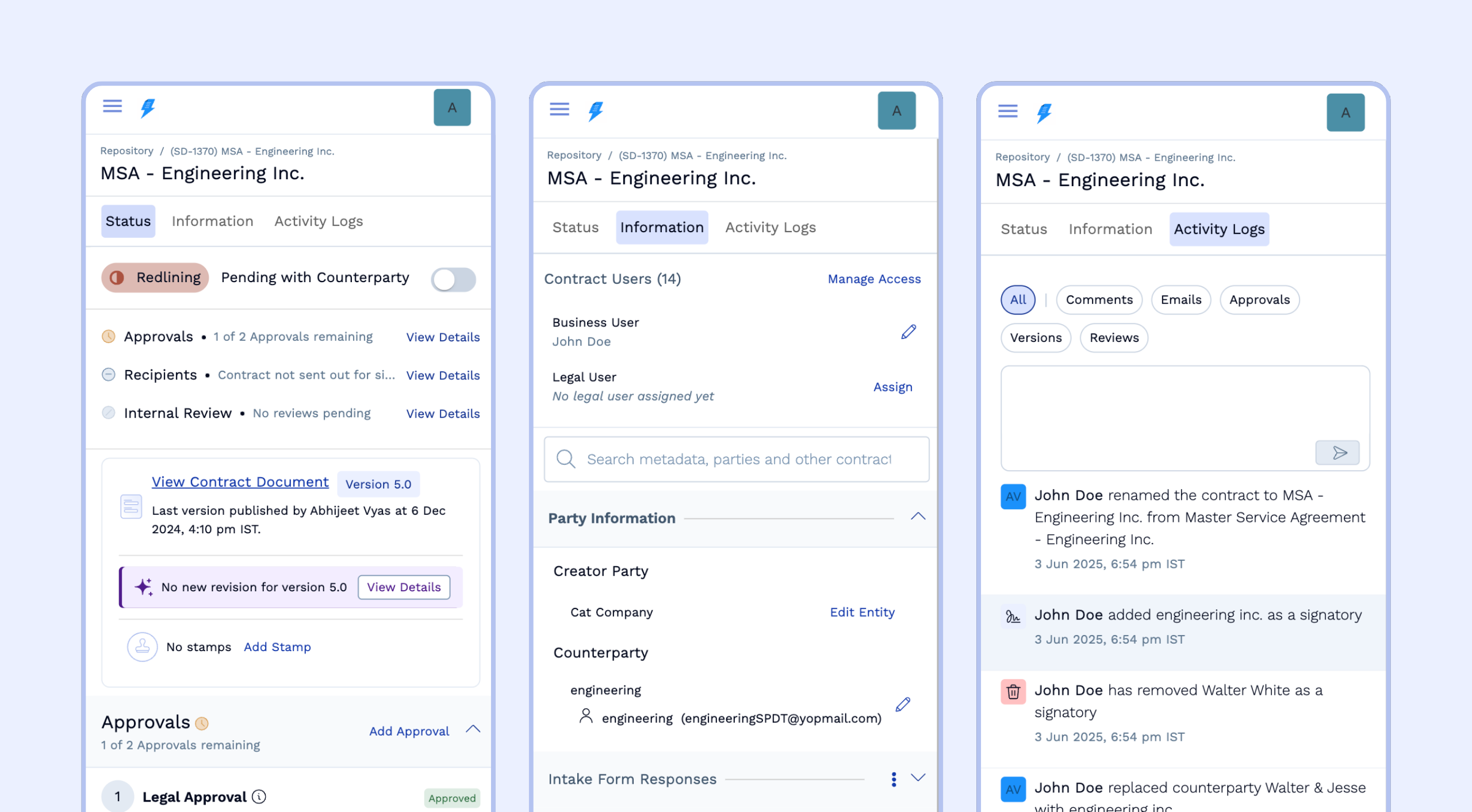Collapse the Approvals section chevron

point(473,729)
